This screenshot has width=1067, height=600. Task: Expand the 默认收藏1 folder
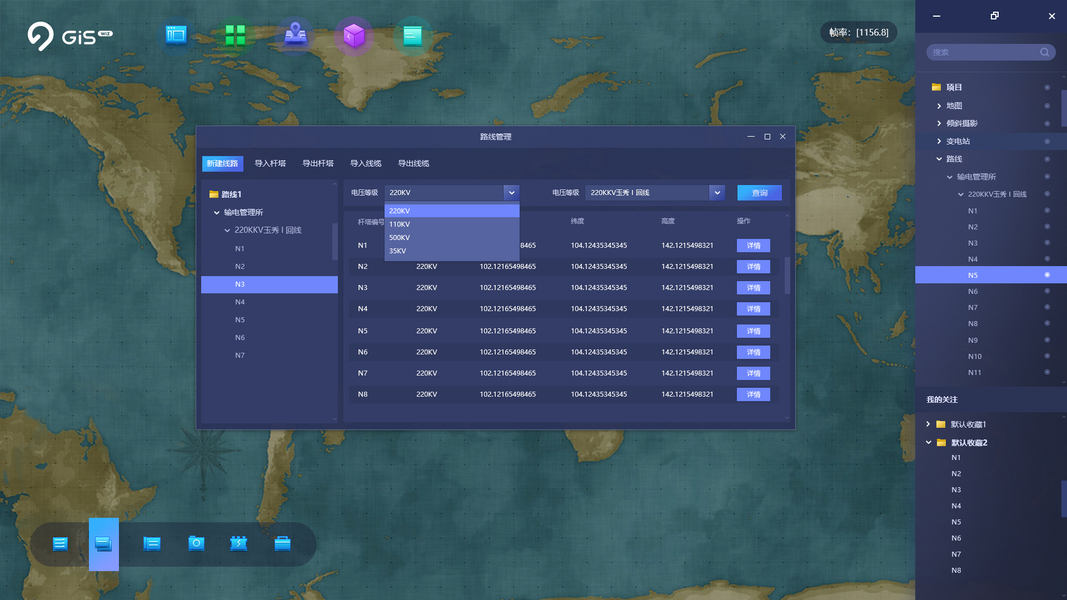pyautogui.click(x=928, y=424)
